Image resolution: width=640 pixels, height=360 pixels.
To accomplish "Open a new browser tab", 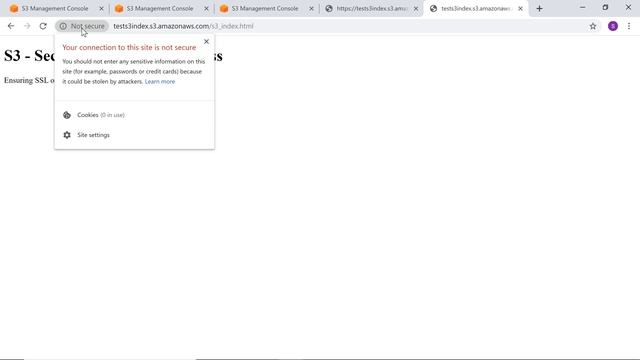I will [539, 9].
